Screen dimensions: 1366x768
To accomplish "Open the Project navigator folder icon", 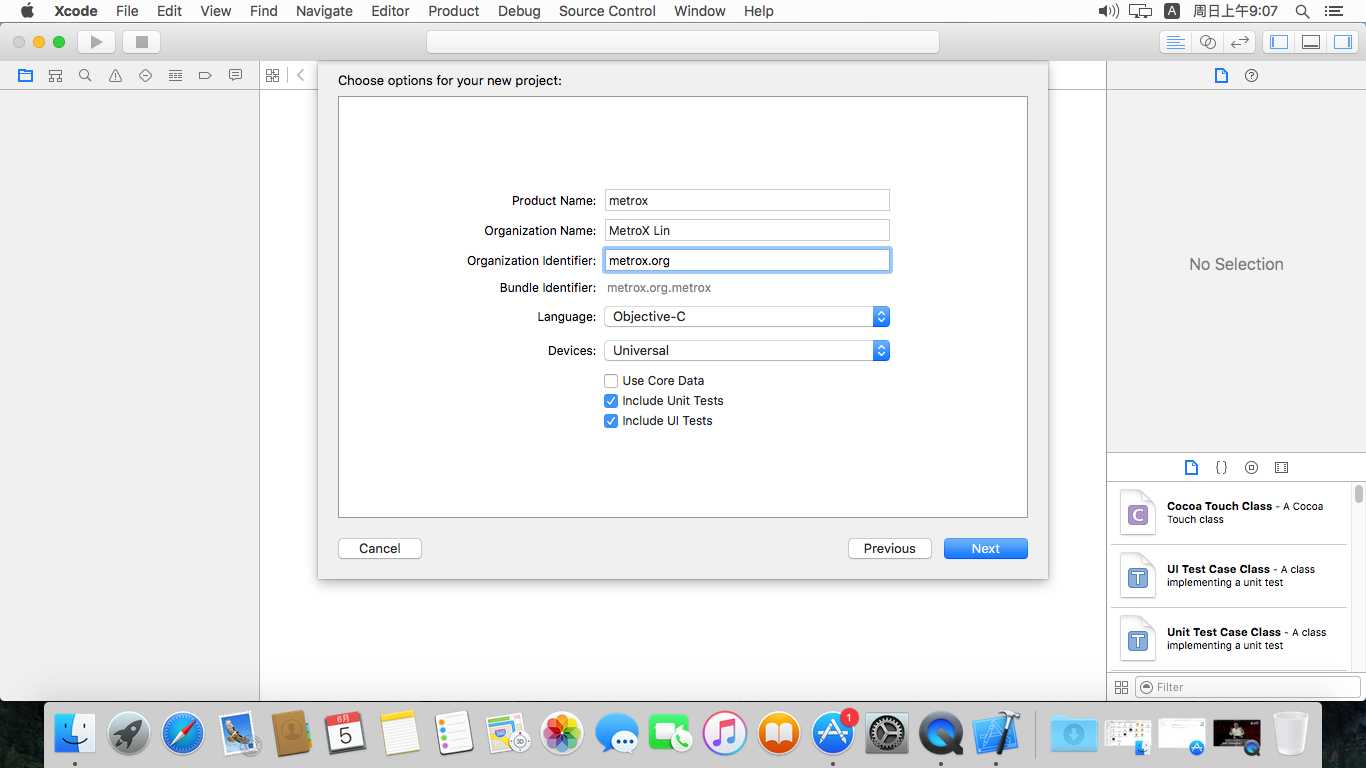I will 25,75.
